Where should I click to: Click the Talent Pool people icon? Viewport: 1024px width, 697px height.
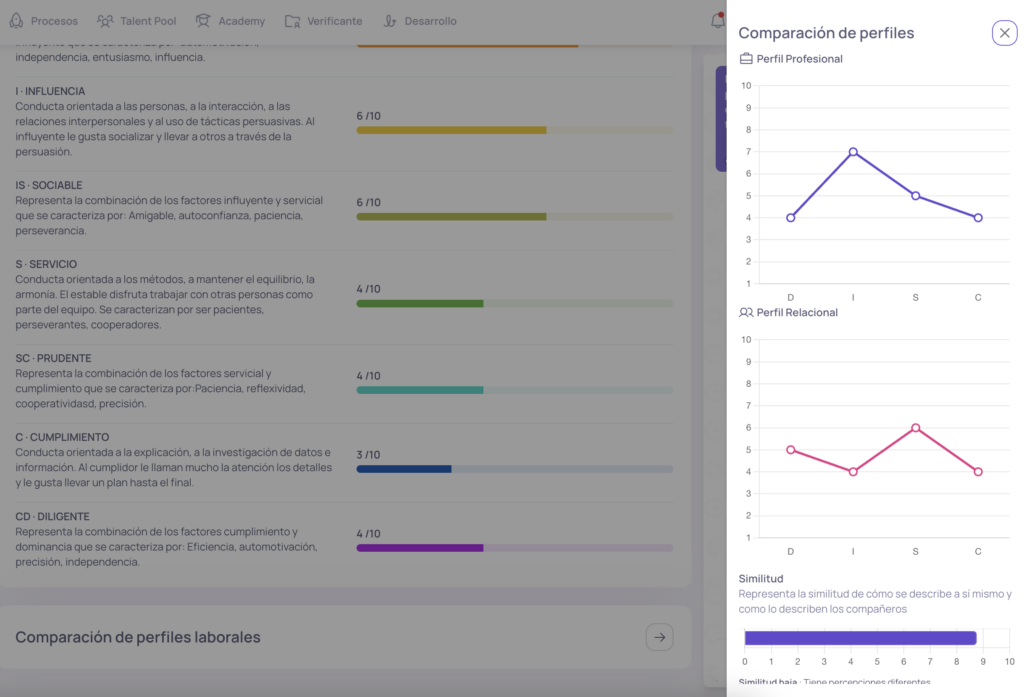(x=105, y=21)
